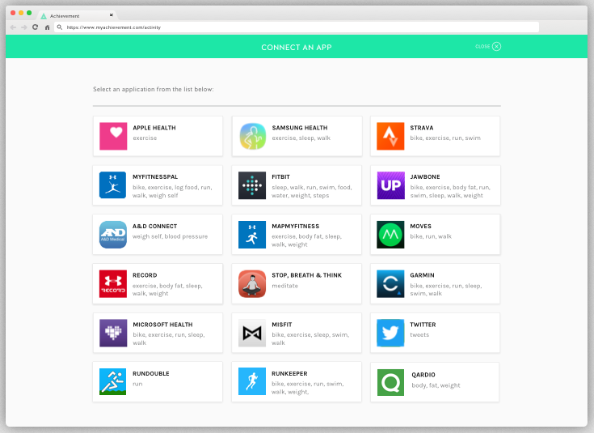
Task: Click the MAPMYFITNESS title text
Action: pyautogui.click(x=295, y=226)
